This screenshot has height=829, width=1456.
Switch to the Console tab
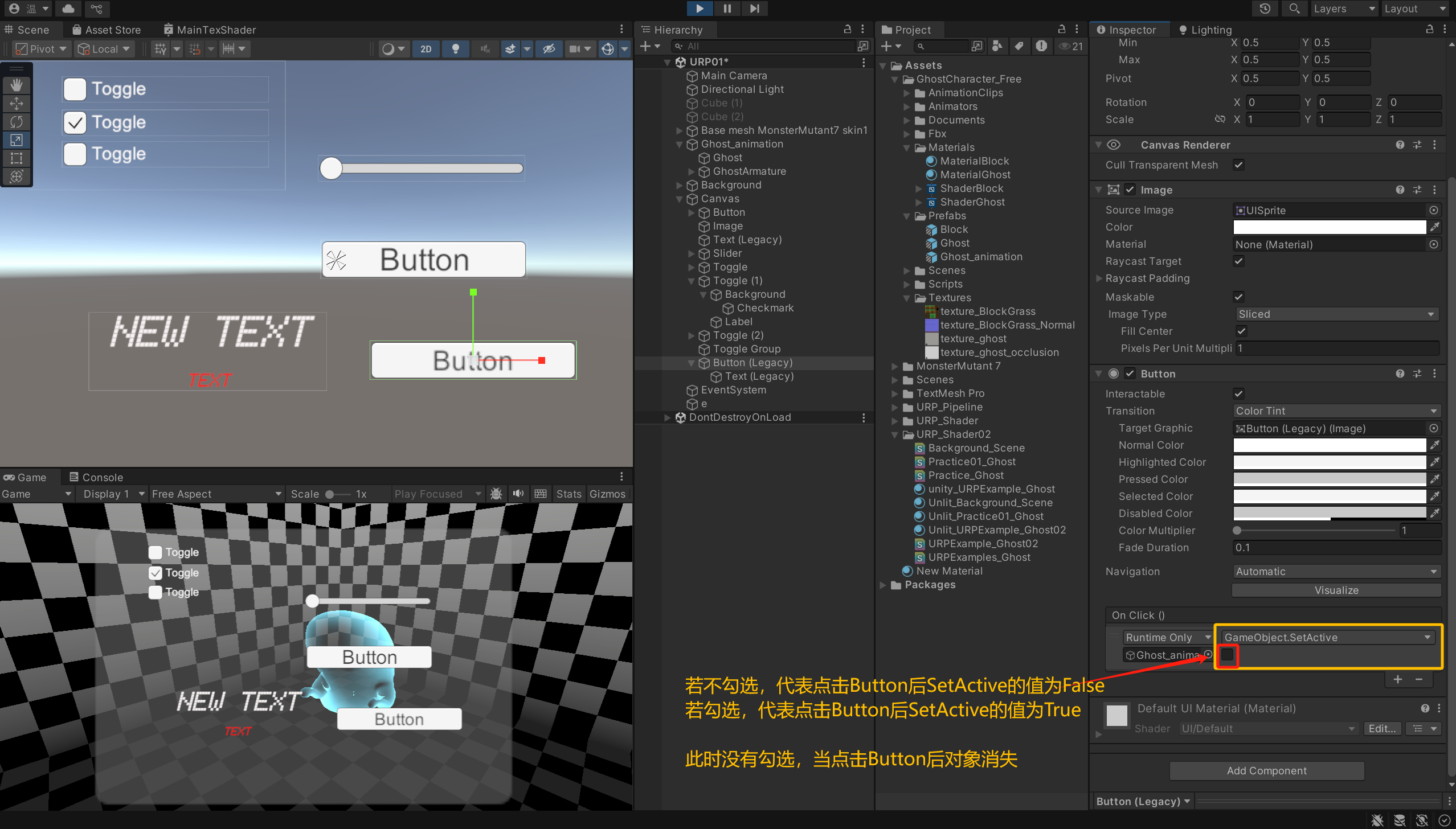(96, 477)
